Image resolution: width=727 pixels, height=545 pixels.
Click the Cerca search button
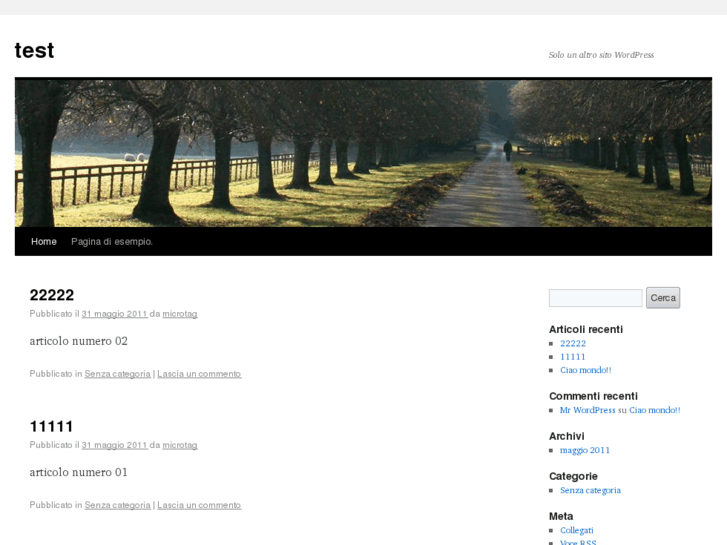click(663, 298)
